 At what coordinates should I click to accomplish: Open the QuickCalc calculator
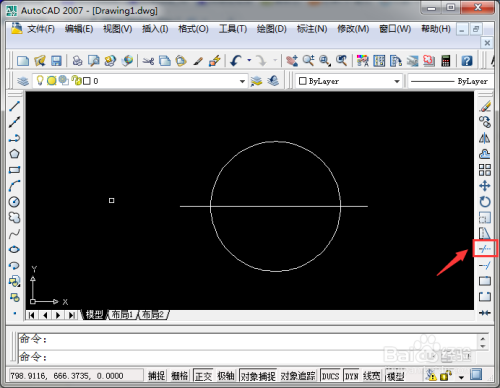click(x=446, y=61)
